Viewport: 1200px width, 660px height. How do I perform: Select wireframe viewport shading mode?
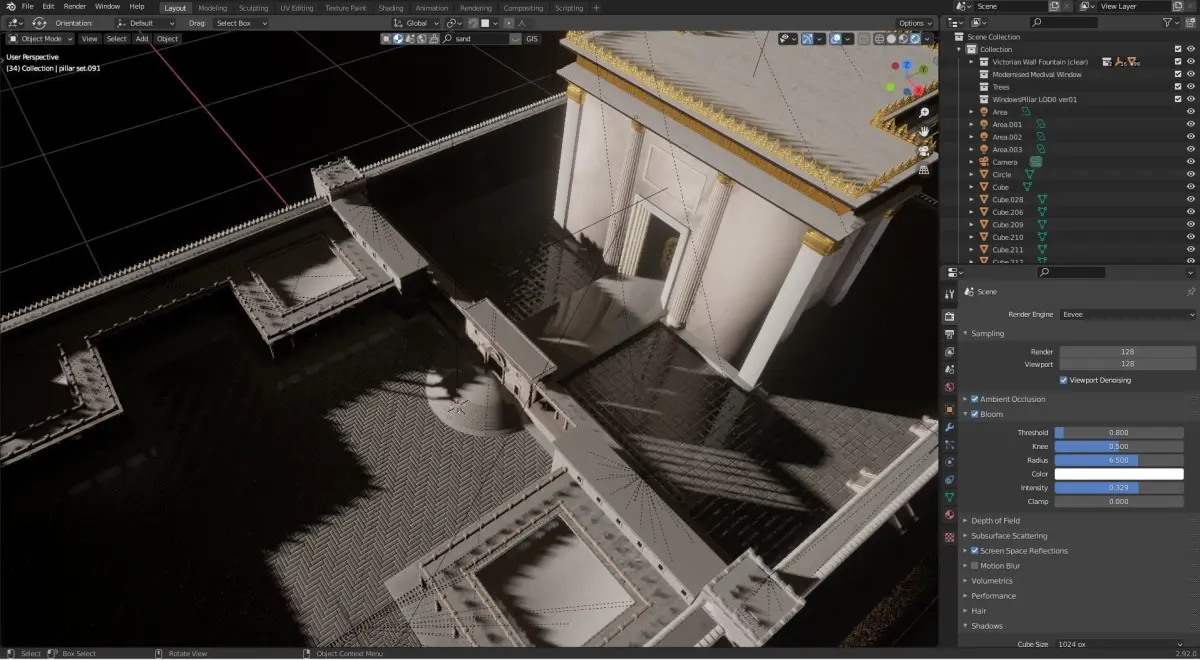click(880, 38)
